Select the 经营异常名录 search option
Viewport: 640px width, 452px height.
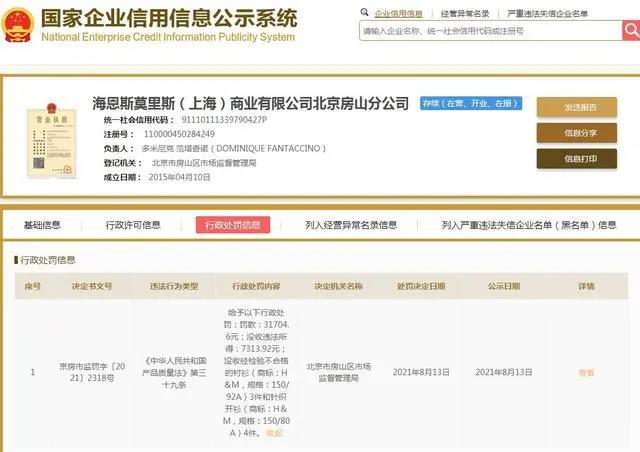pyautogui.click(x=465, y=13)
